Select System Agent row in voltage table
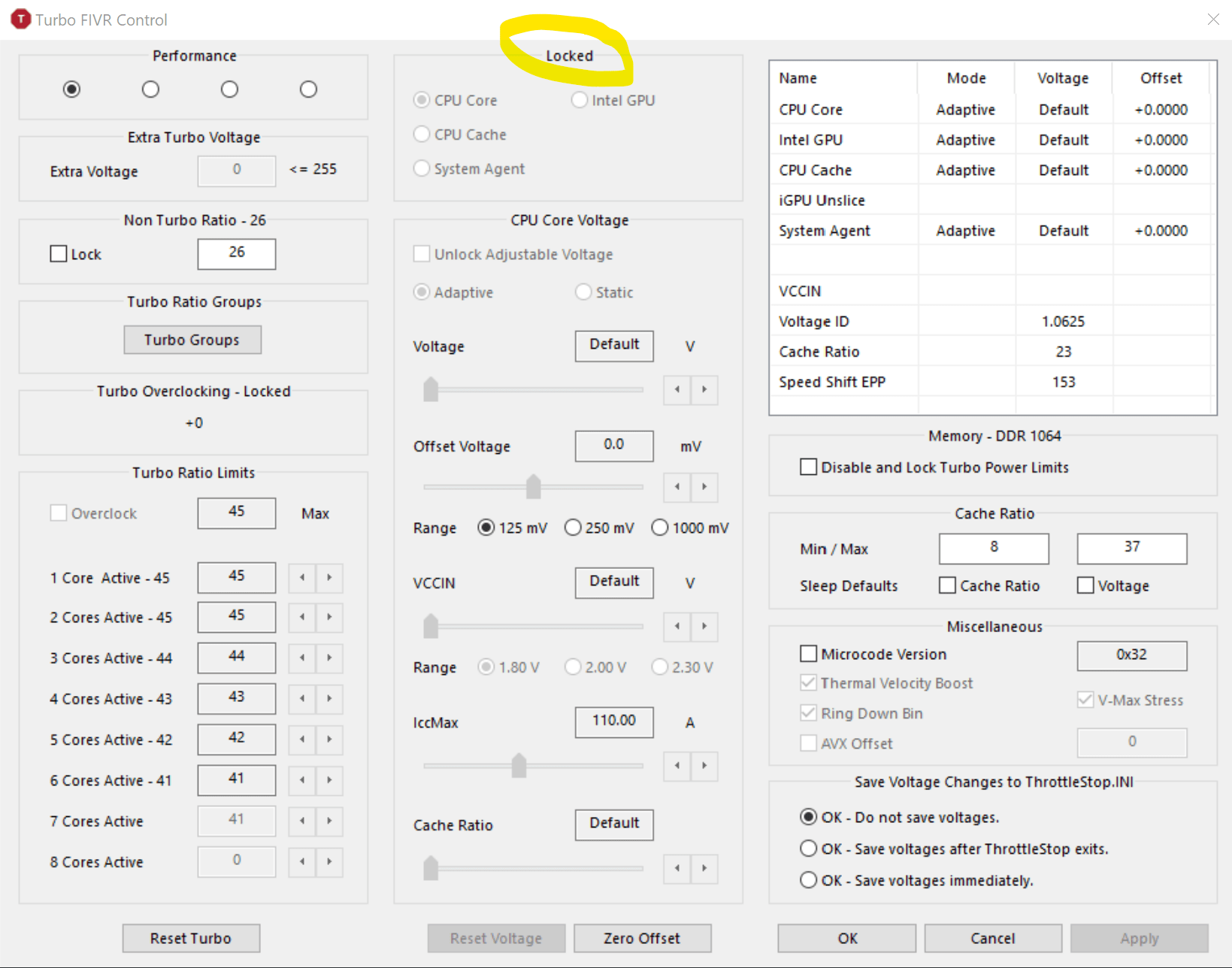Screen dimensions: 1232x968 click(x=991, y=231)
